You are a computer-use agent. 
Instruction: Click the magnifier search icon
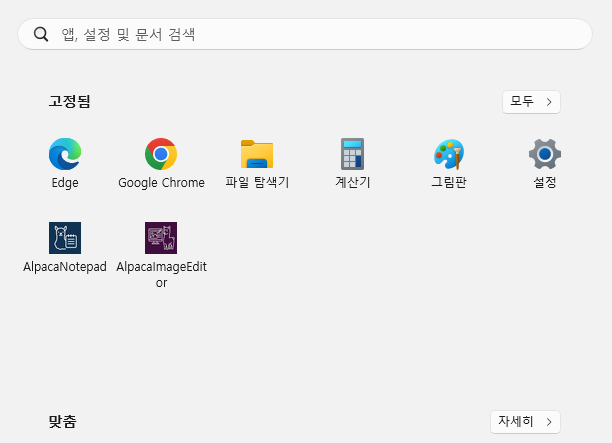(x=41, y=34)
